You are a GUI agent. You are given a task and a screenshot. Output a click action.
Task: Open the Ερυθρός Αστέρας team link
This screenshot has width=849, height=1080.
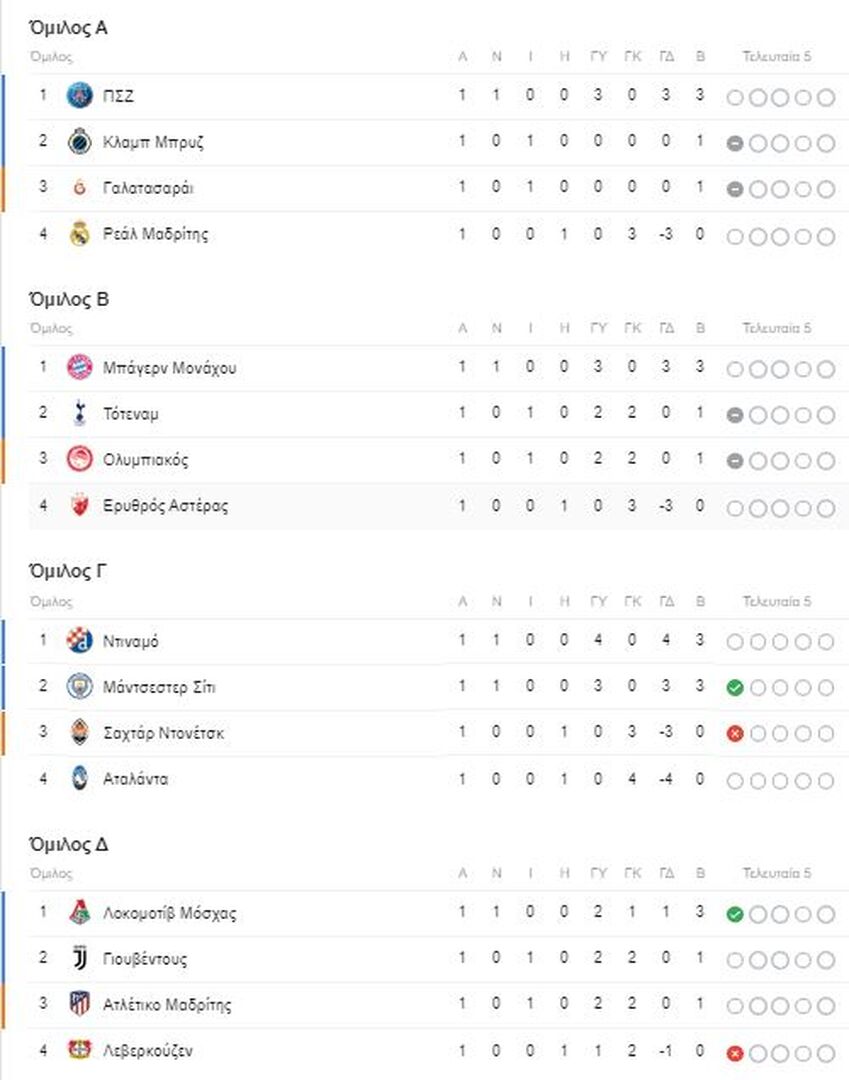point(165,506)
